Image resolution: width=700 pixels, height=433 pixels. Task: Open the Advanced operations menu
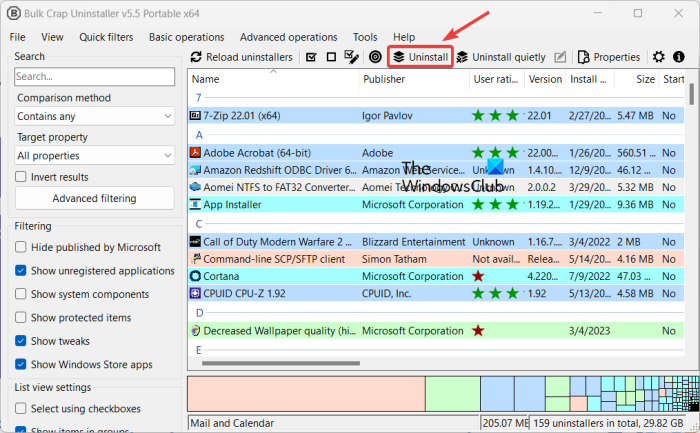pyautogui.click(x=288, y=37)
